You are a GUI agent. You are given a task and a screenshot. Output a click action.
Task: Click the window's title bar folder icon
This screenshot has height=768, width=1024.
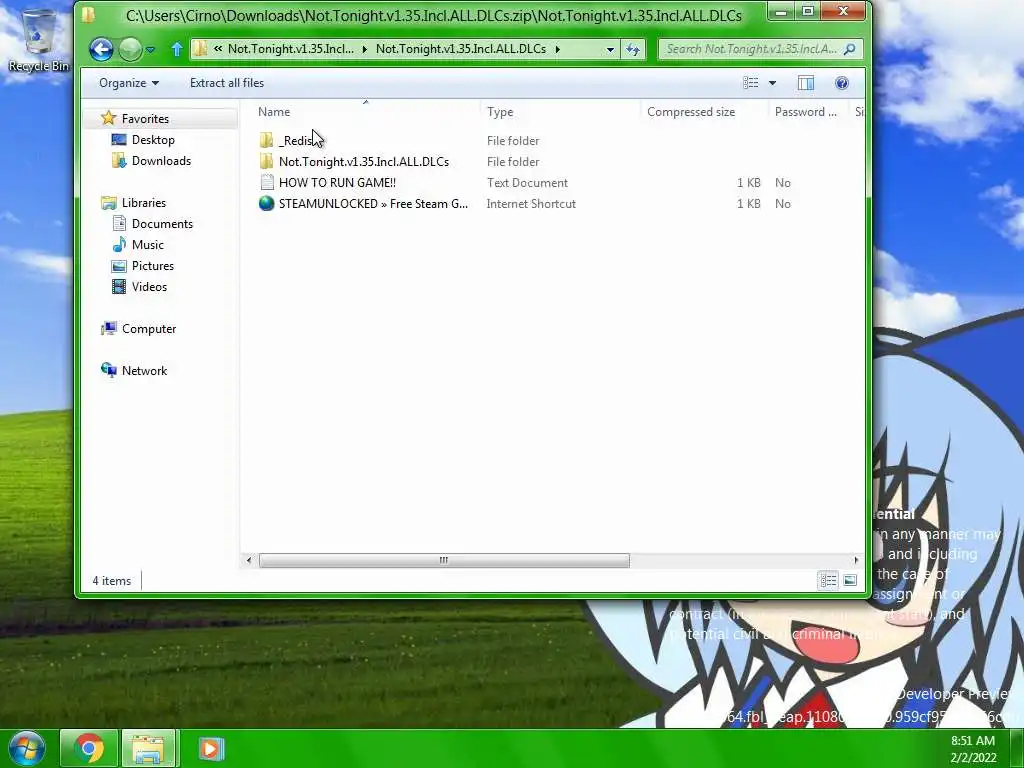click(89, 14)
